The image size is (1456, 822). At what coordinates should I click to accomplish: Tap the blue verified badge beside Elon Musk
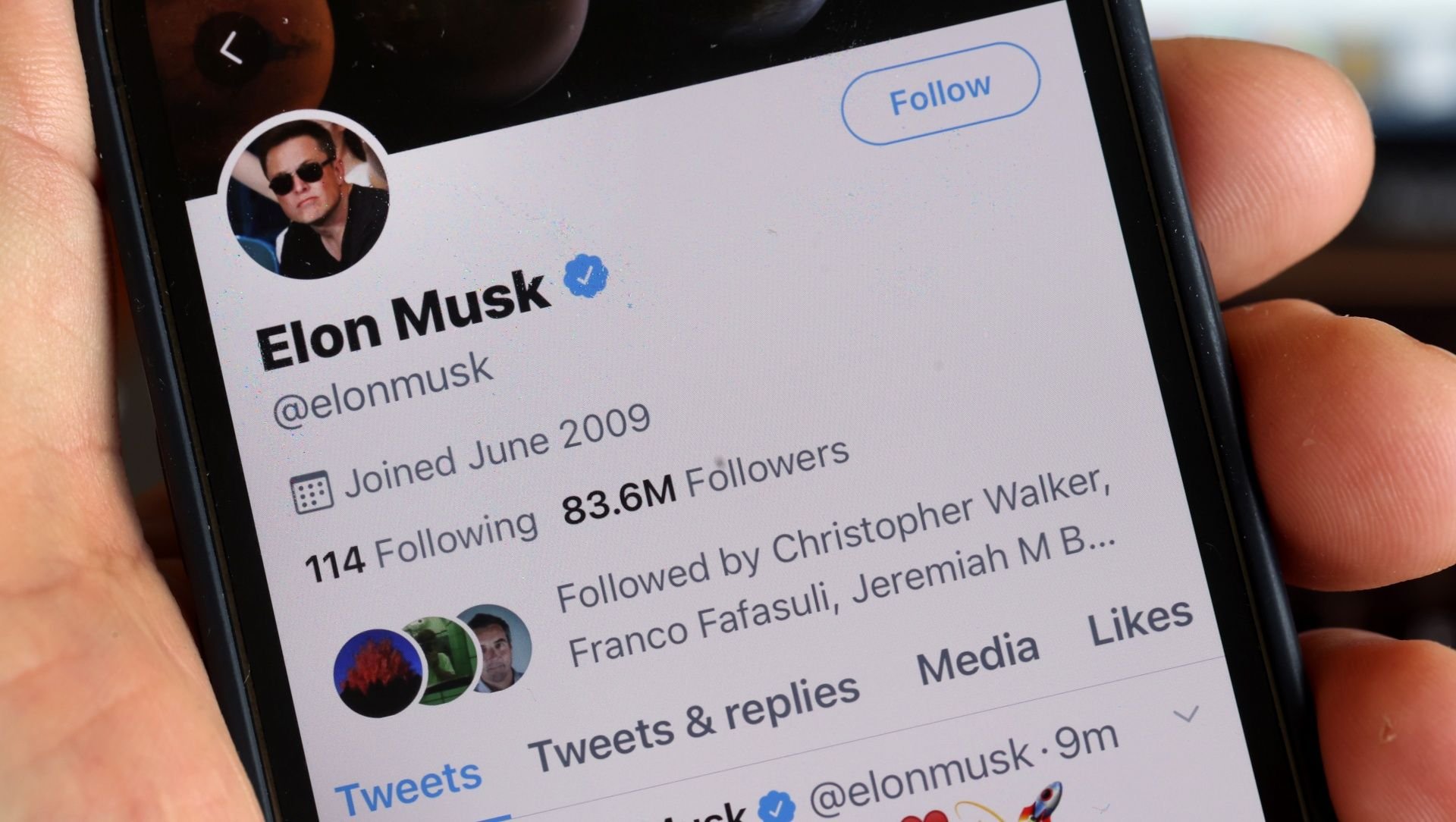585,275
